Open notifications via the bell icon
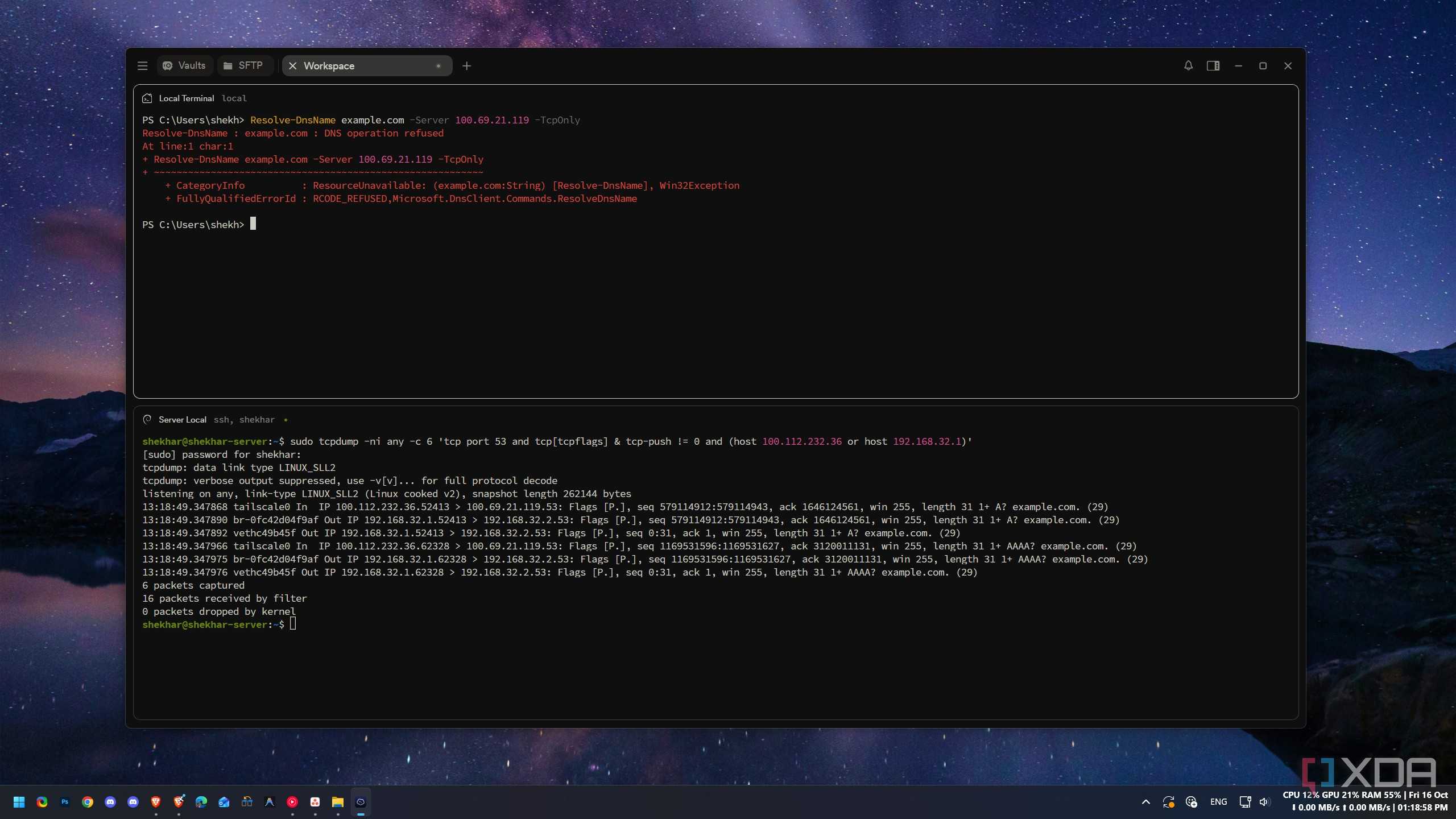 pyautogui.click(x=1188, y=66)
